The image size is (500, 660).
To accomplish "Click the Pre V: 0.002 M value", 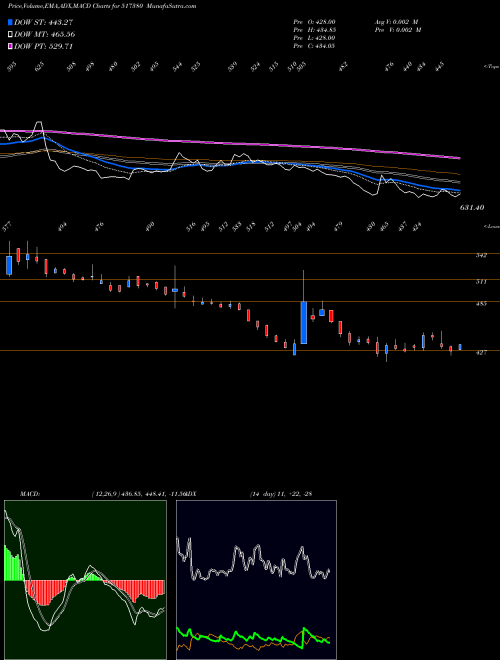I will (x=397, y=30).
